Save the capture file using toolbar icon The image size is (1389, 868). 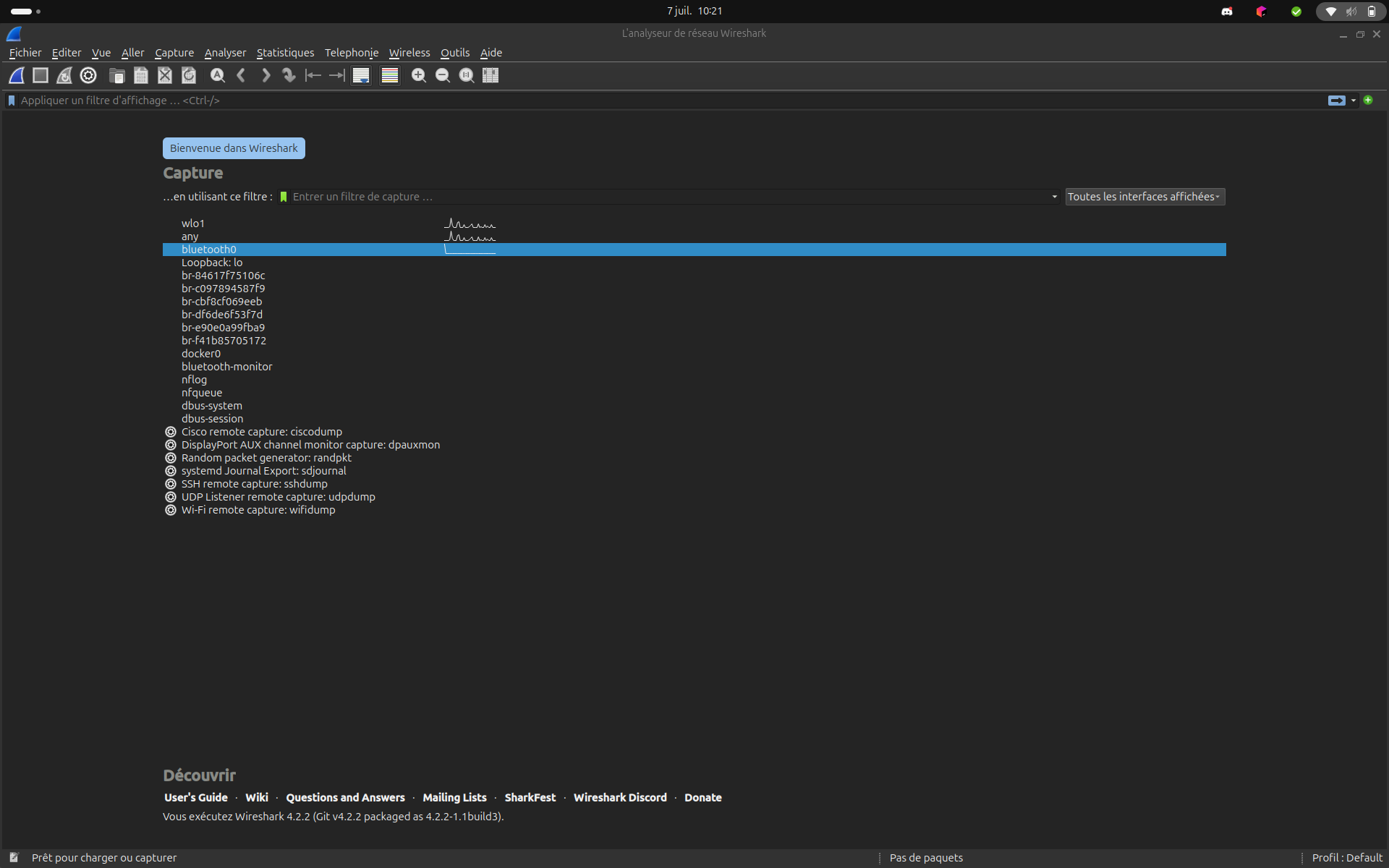click(x=141, y=75)
